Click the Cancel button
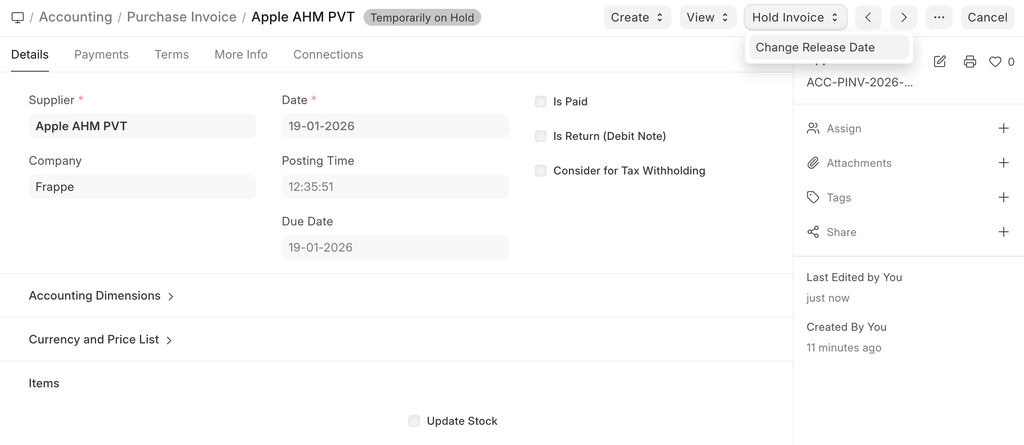The height and width of the screenshot is (445, 1024). (x=987, y=17)
